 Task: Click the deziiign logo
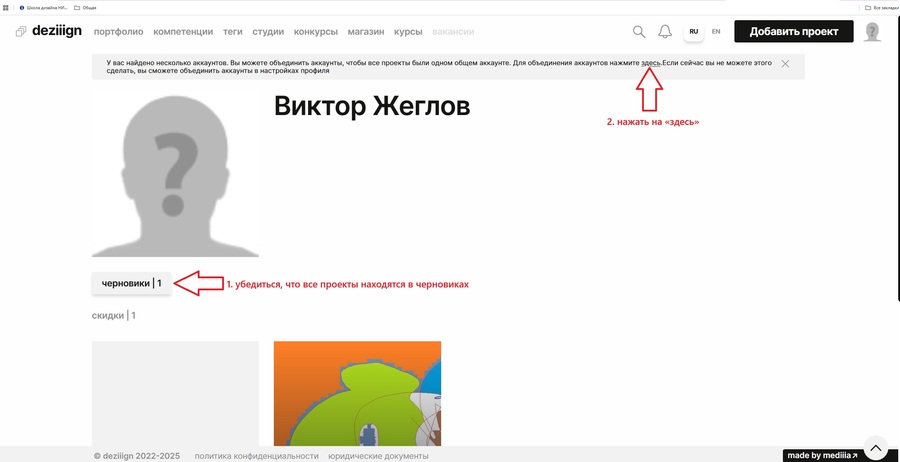tap(49, 32)
